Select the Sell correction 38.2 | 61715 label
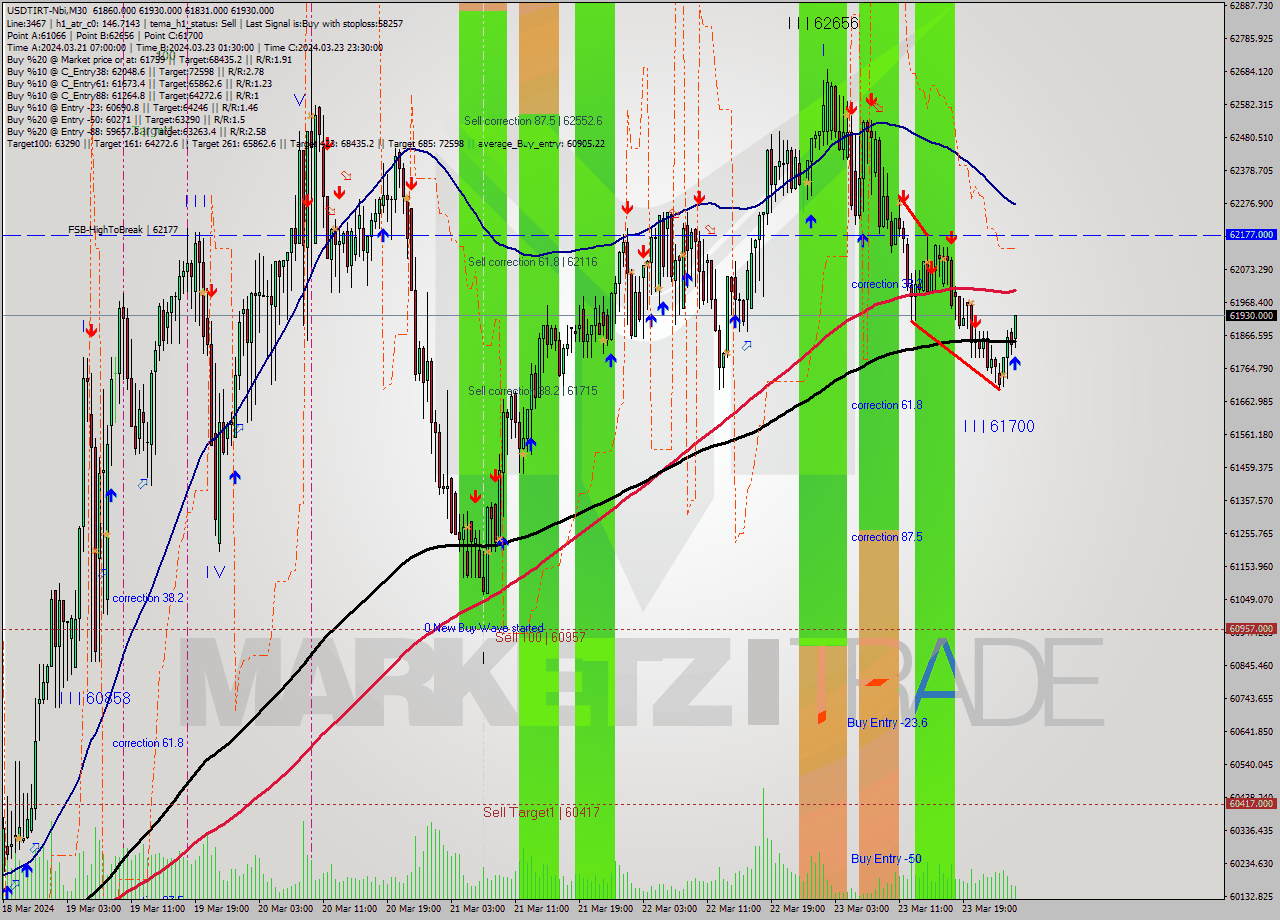Screen dimensions: 1280x920 [533, 391]
